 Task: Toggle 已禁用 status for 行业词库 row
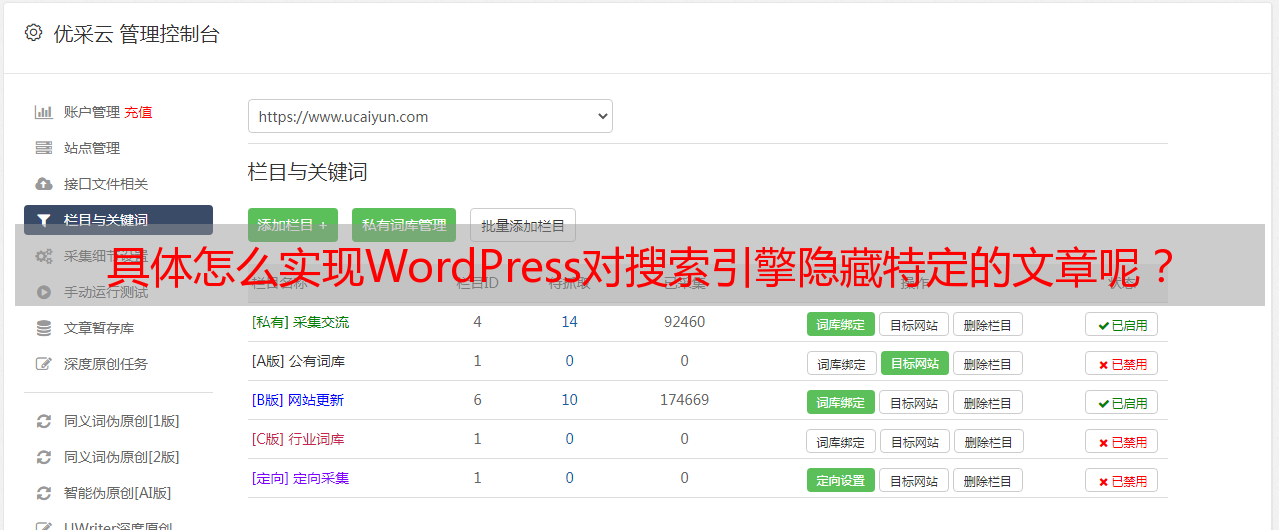click(x=1122, y=441)
